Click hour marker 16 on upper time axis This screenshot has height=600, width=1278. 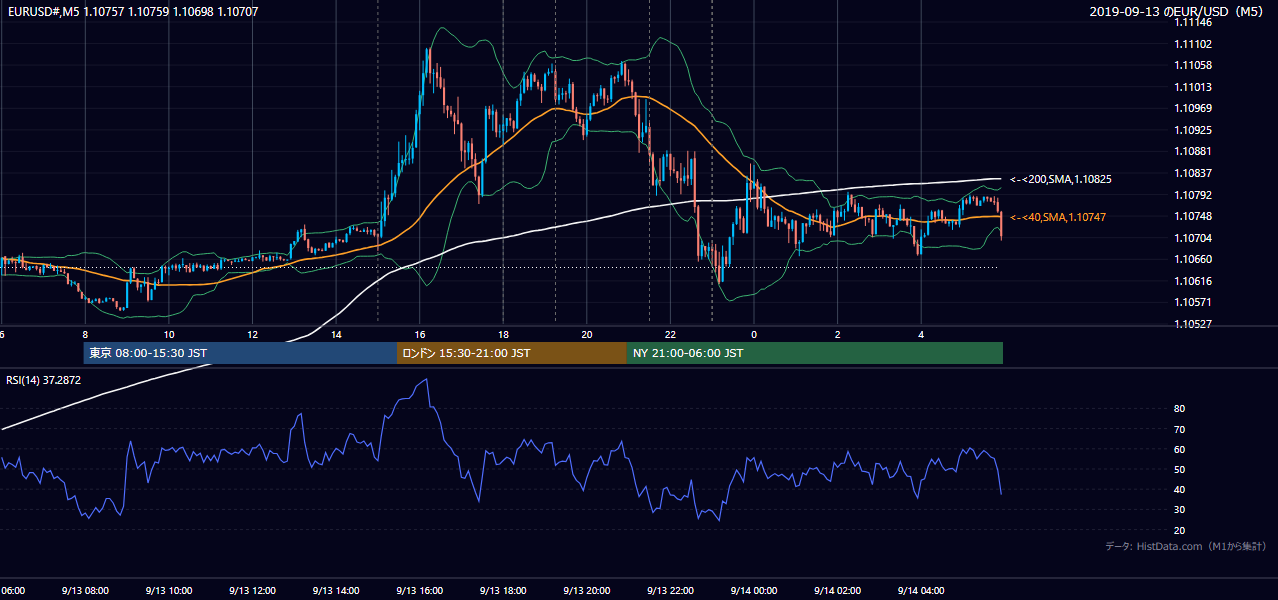pos(420,334)
